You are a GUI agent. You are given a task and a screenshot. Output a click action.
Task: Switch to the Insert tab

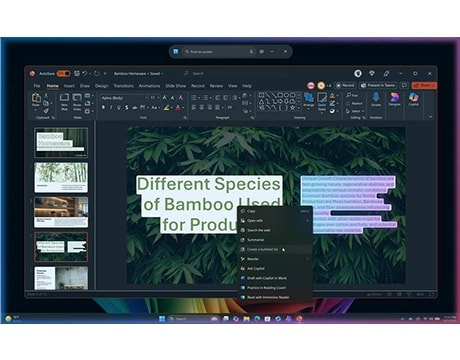69,86
